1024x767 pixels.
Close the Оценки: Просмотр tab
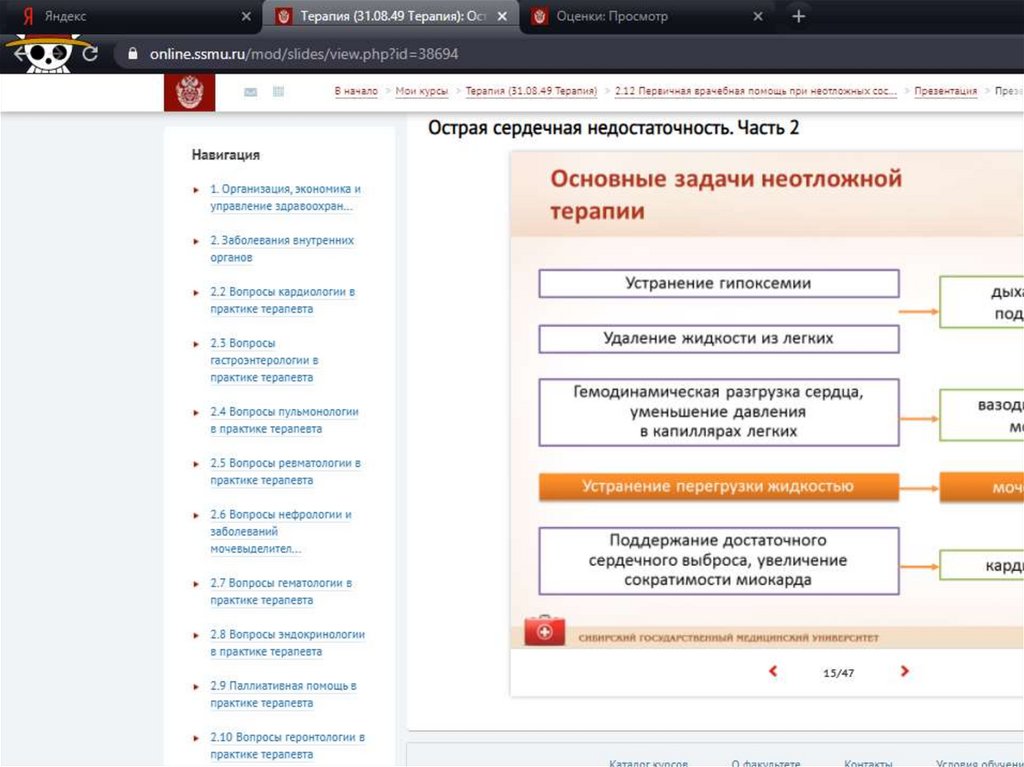click(x=758, y=16)
